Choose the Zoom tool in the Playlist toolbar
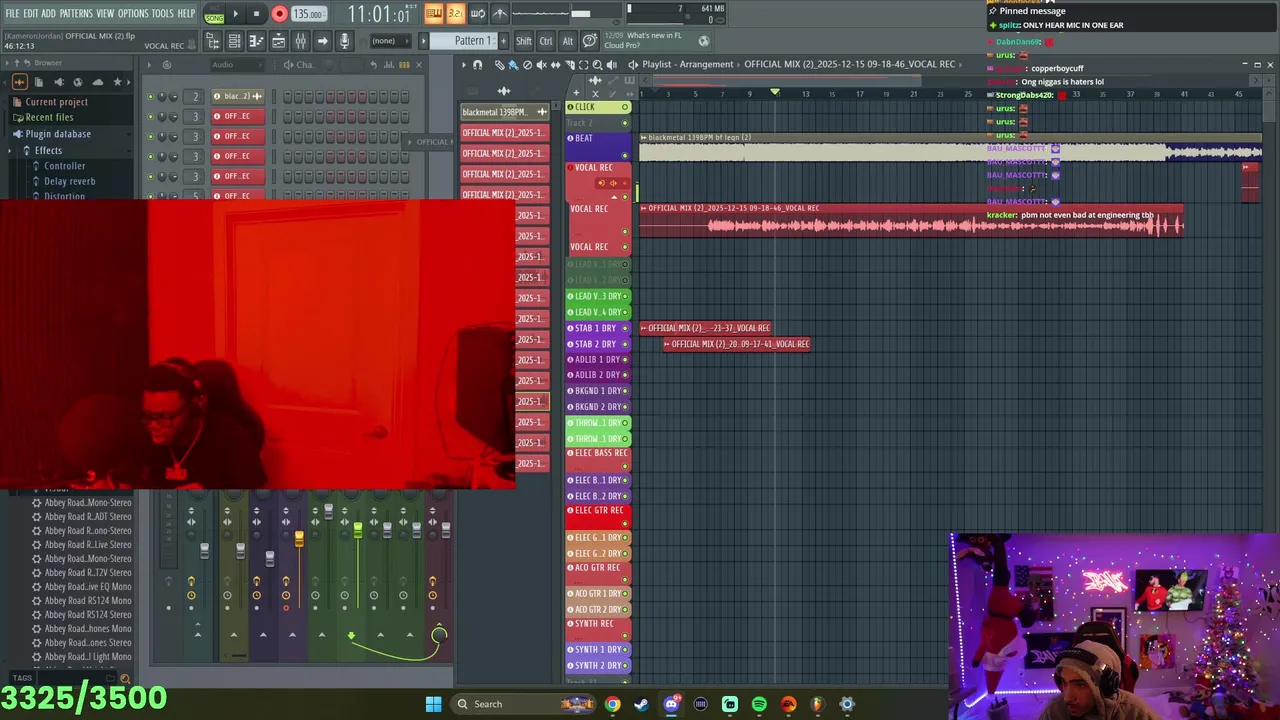 point(598,65)
